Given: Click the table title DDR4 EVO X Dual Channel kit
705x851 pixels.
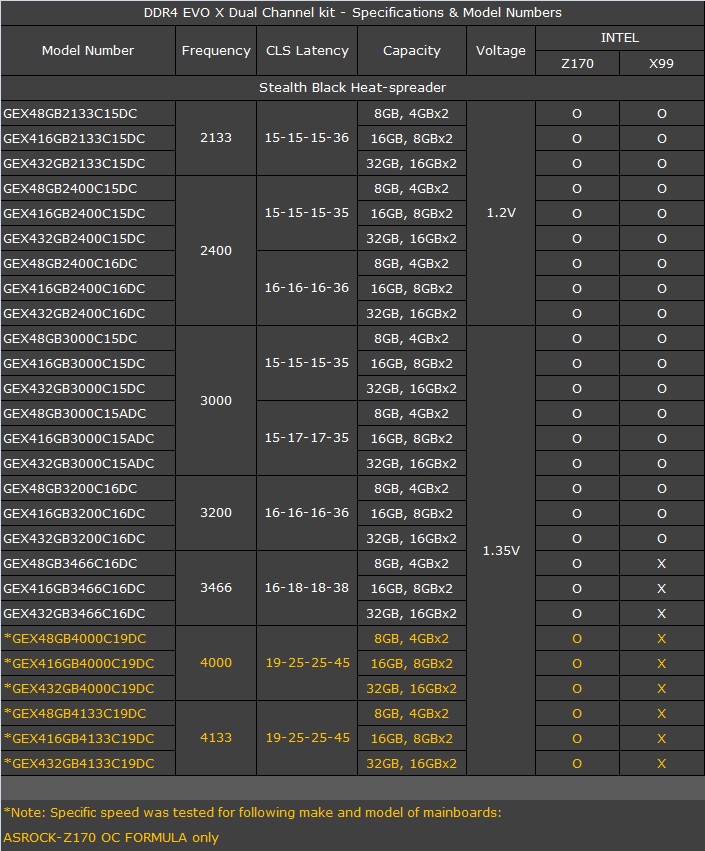Looking at the screenshot, I should click(x=352, y=13).
